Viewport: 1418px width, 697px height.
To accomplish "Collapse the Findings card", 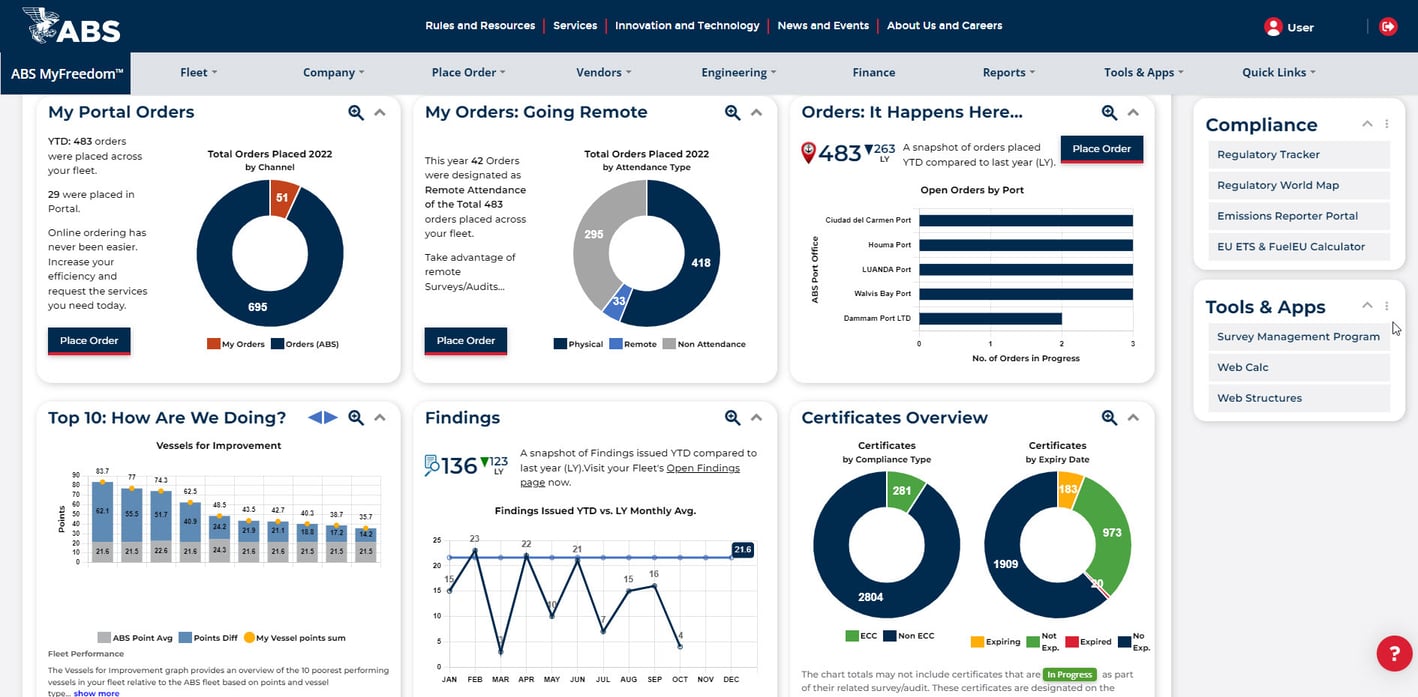I will [x=757, y=418].
